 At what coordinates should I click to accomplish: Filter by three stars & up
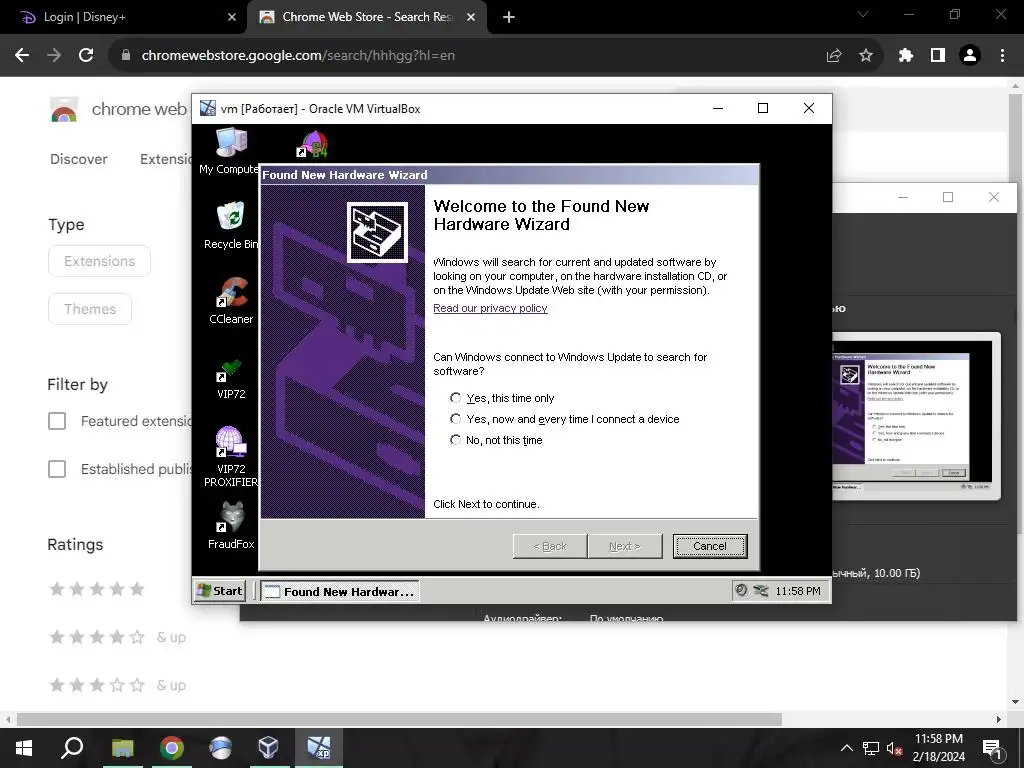[118, 685]
